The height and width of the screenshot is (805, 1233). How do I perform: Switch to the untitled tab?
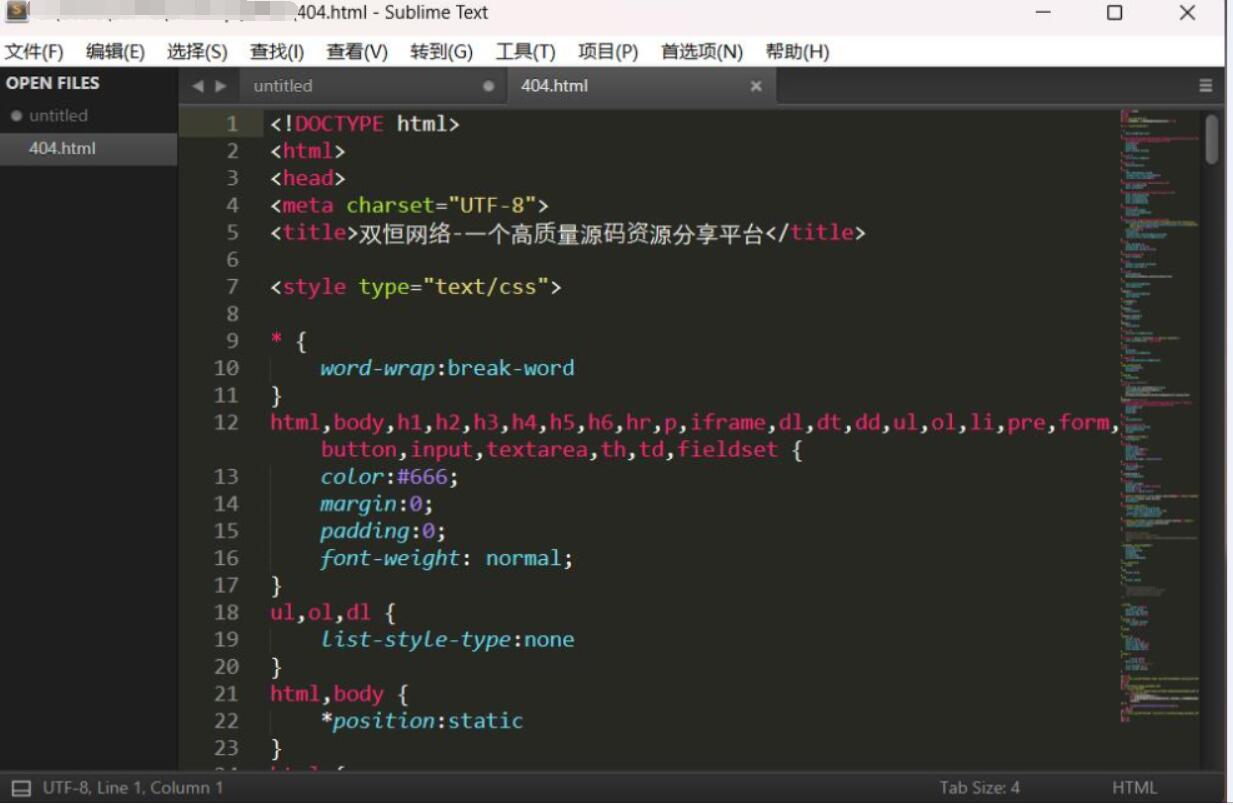[x=372, y=86]
